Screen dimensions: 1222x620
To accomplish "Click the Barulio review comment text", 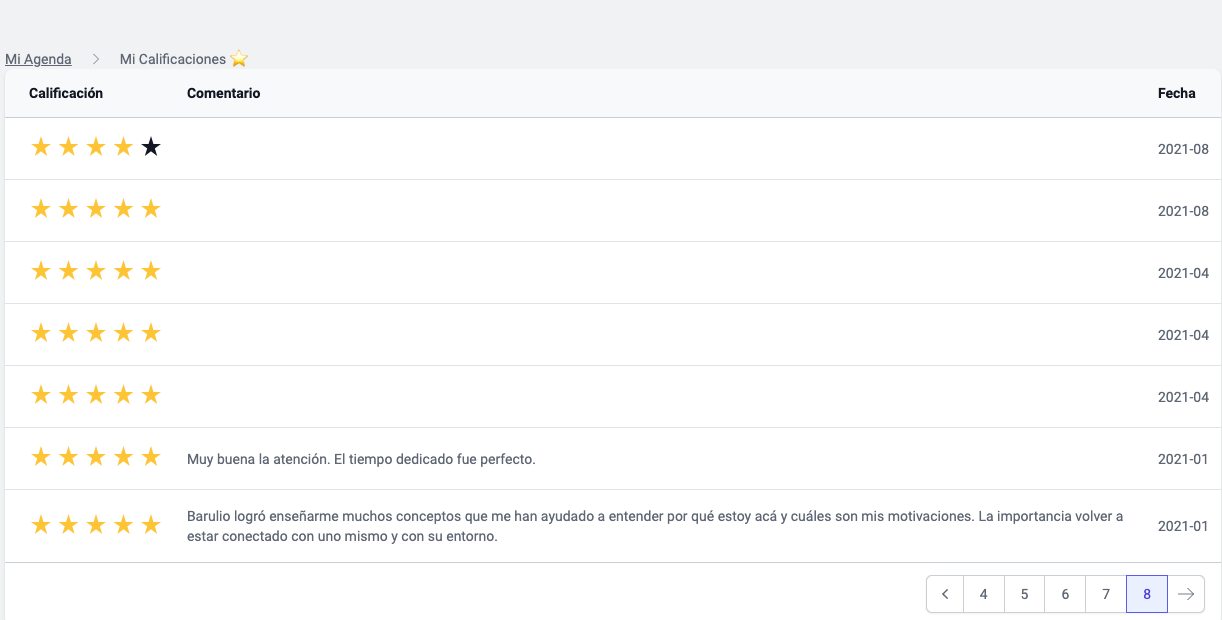I will tap(654, 526).
